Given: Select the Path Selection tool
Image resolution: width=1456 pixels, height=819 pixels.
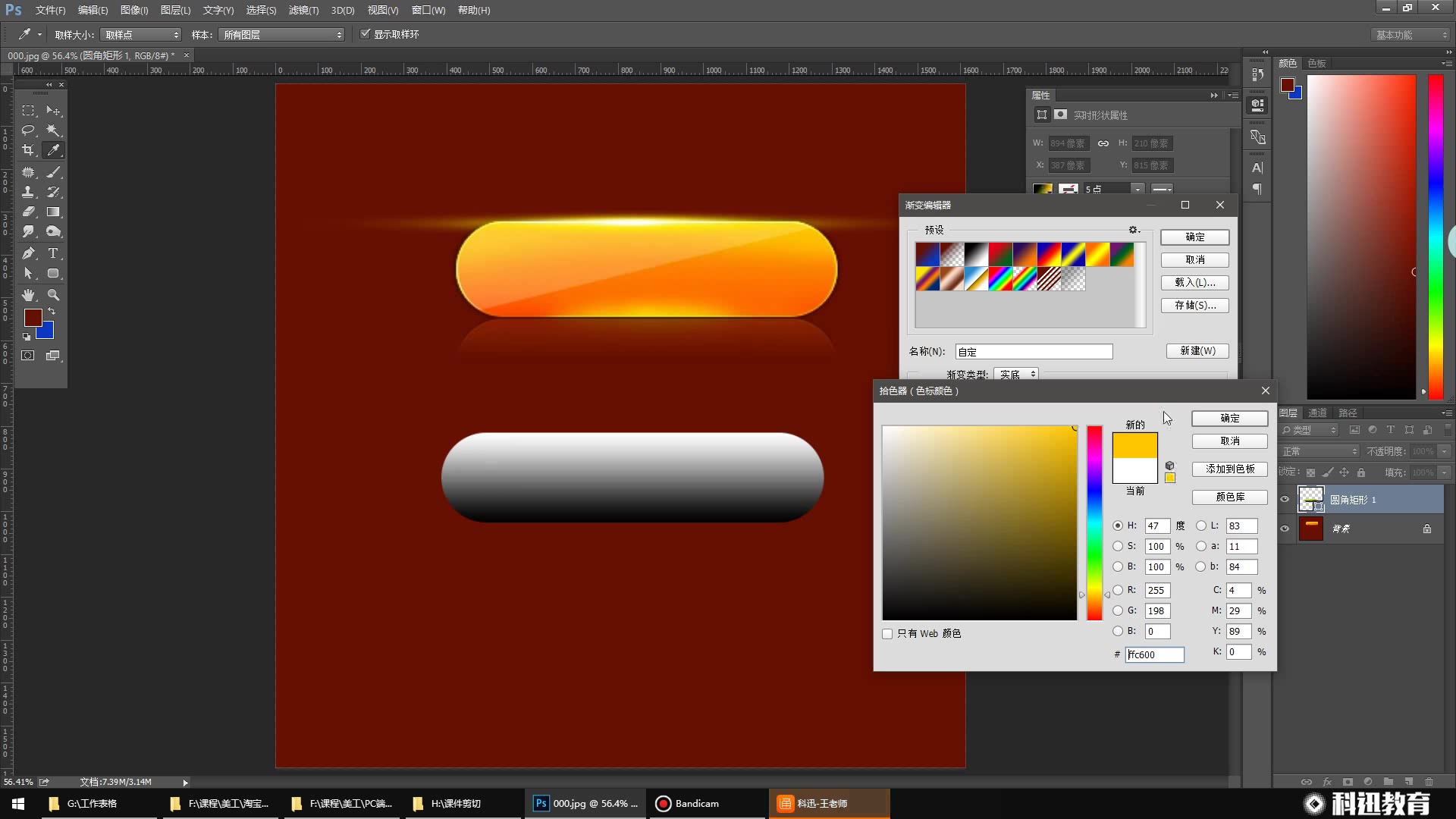Looking at the screenshot, I should (28, 273).
